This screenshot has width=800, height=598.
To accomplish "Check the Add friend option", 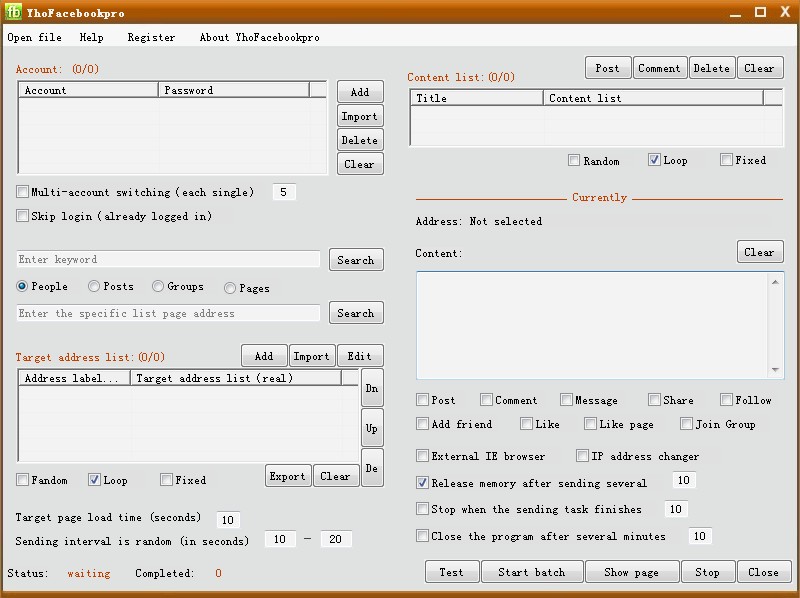I will point(422,424).
